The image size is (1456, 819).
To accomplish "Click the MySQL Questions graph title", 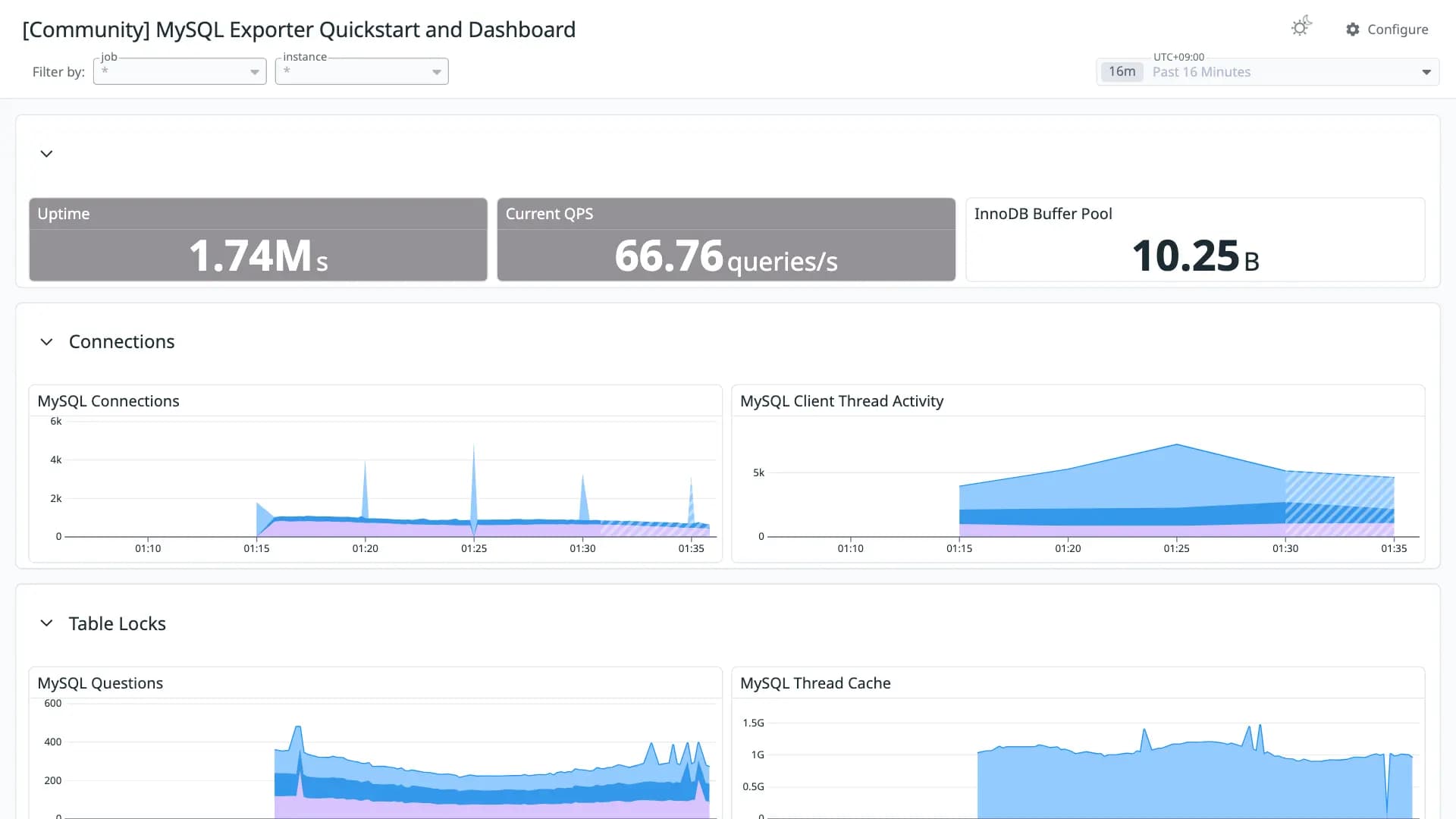I will point(100,683).
